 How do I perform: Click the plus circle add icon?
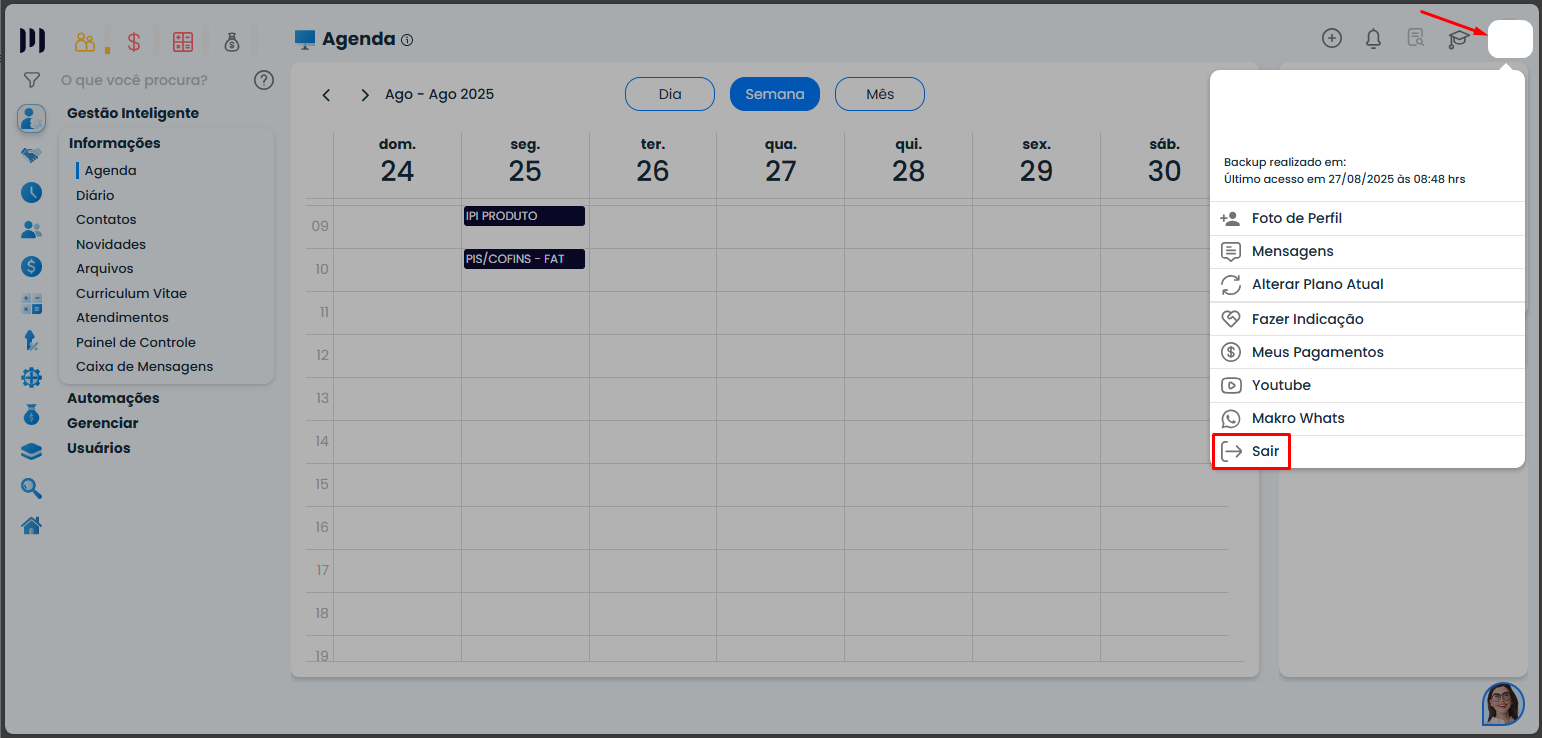click(1332, 38)
